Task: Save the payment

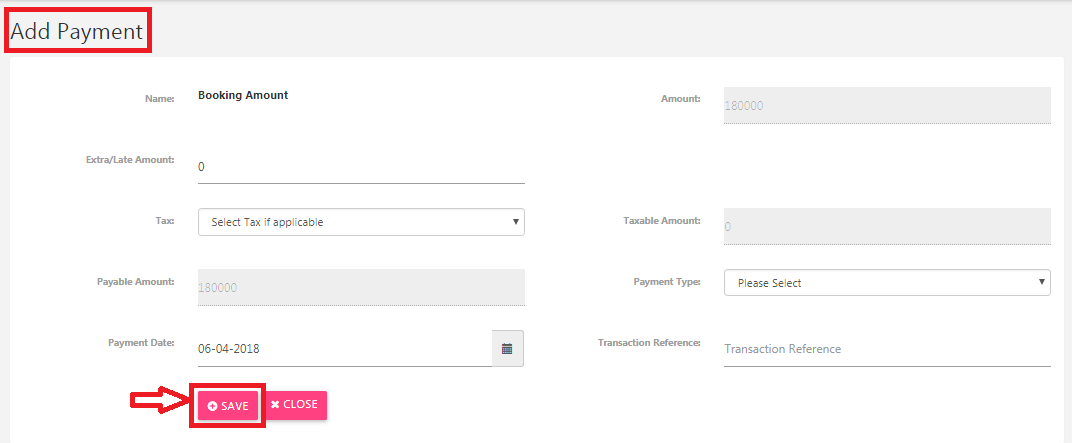Action: click(228, 406)
